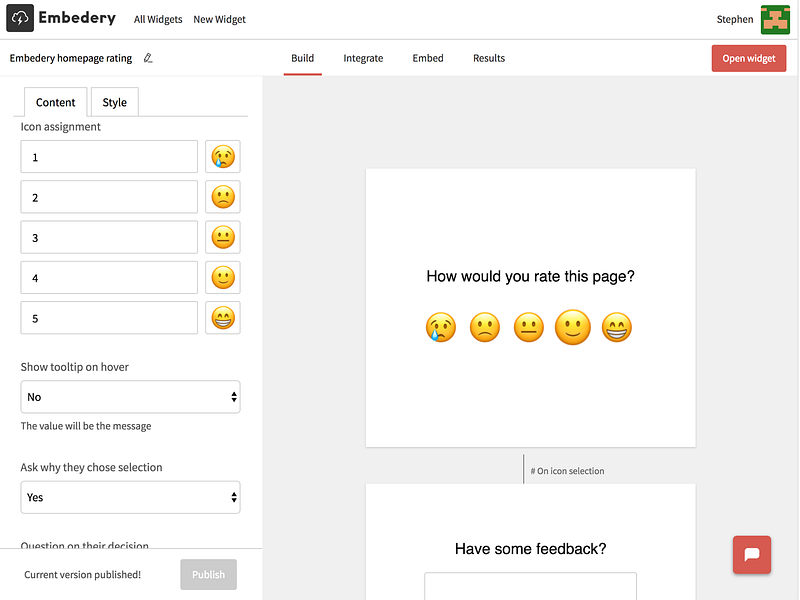Click the feedback text box in the preview
800x600 pixels.
point(531,586)
